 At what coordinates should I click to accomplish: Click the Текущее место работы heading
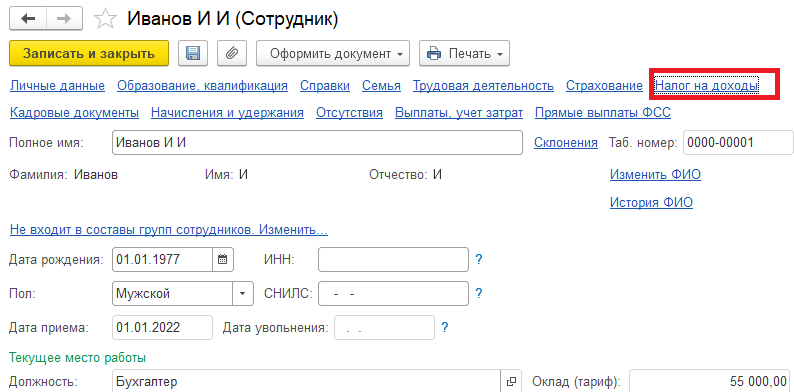coord(77,358)
